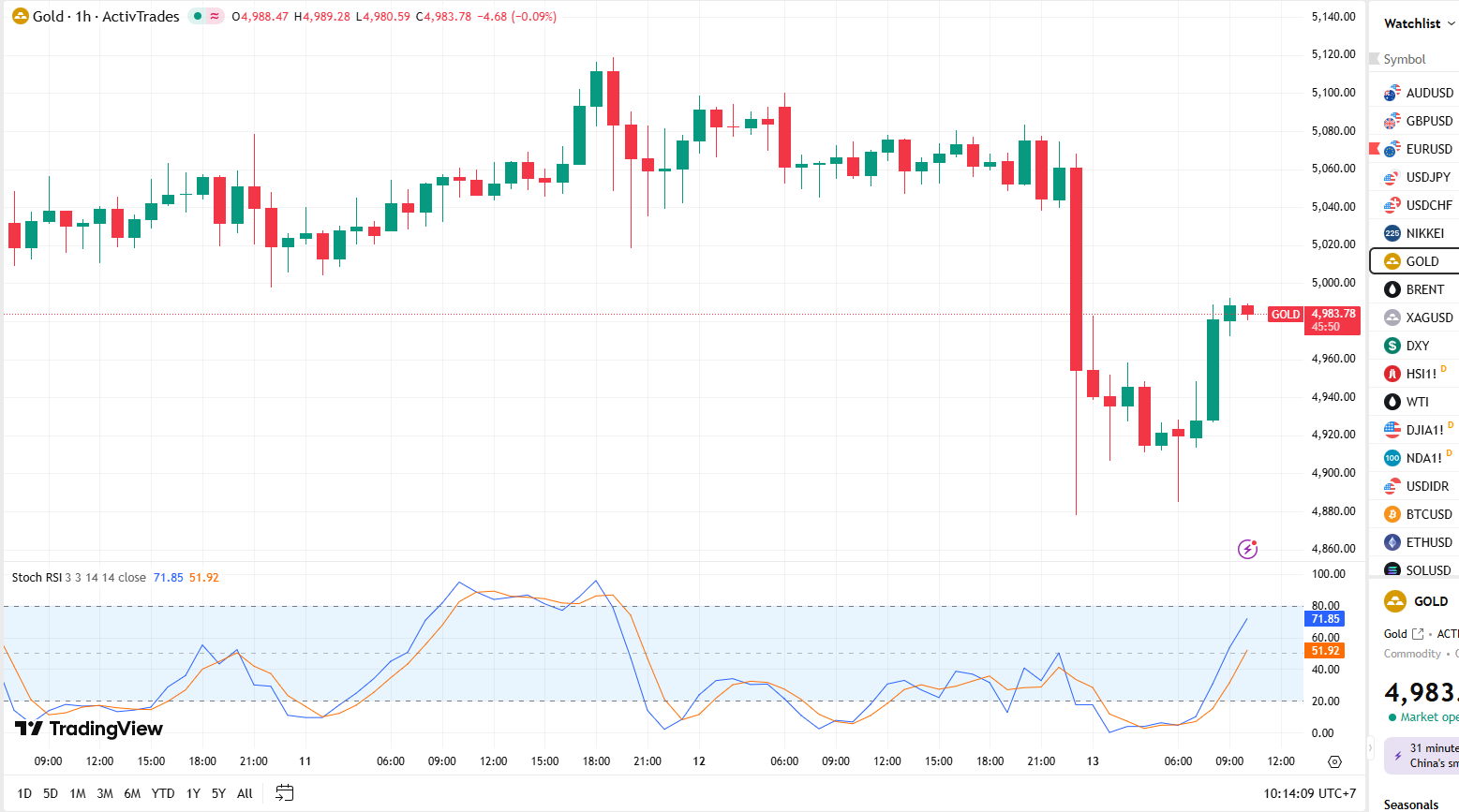Collapse the right sidebar panel arrow
This screenshot has height=812, width=1459.
click(x=1370, y=748)
